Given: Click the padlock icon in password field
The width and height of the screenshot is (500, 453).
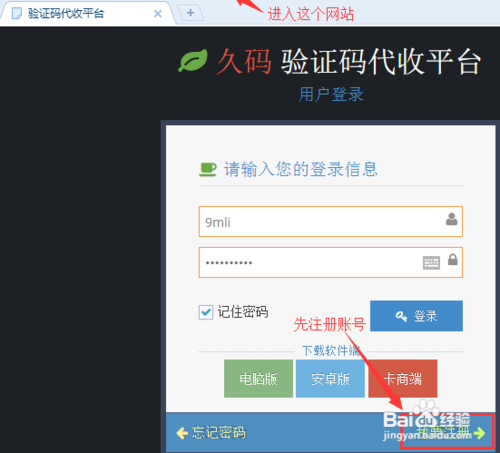Looking at the screenshot, I should (452, 259).
